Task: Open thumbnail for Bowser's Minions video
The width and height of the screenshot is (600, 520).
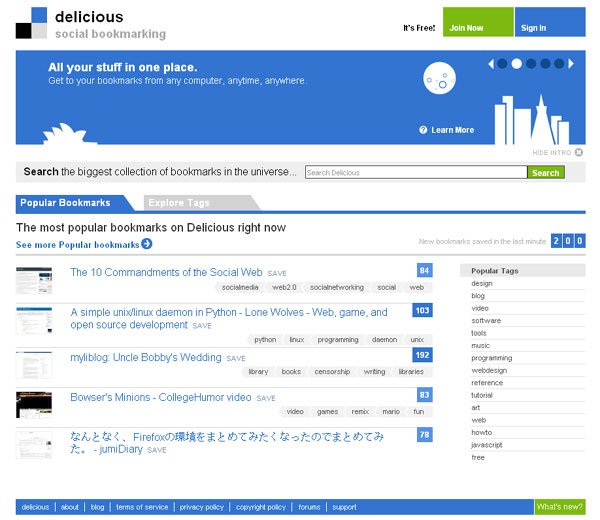Action: 34,404
